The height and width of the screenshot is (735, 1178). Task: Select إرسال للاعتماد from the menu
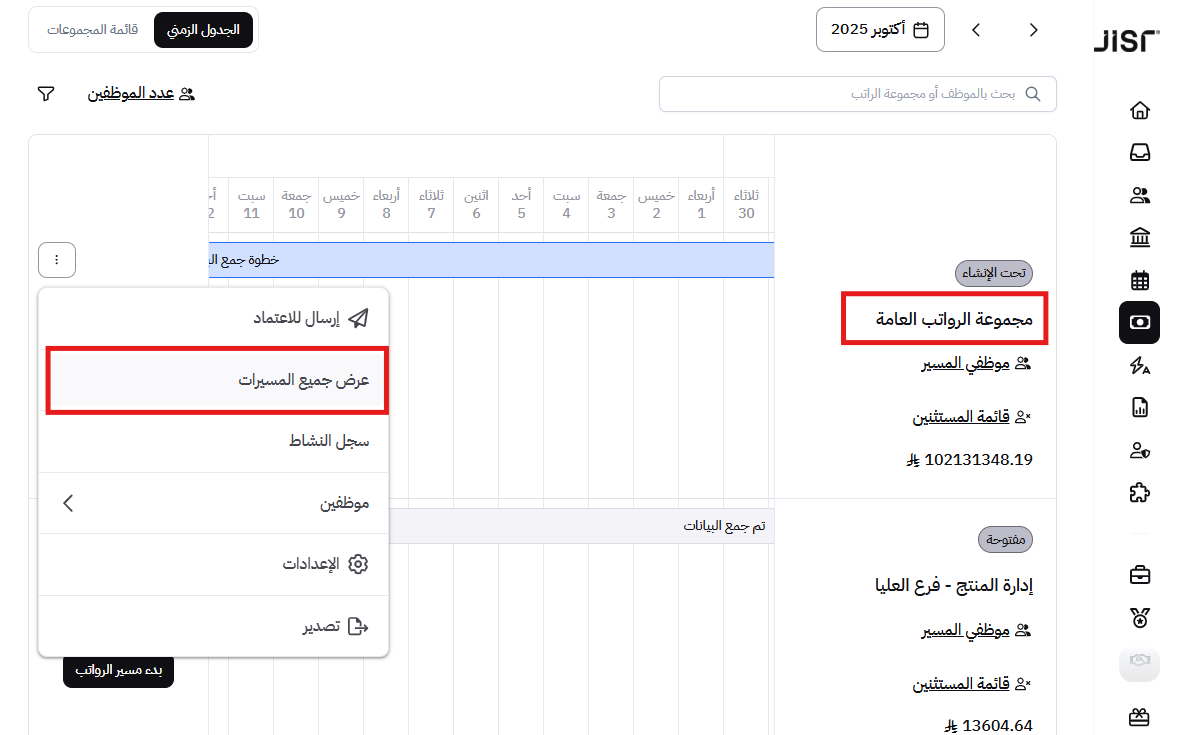pos(213,318)
